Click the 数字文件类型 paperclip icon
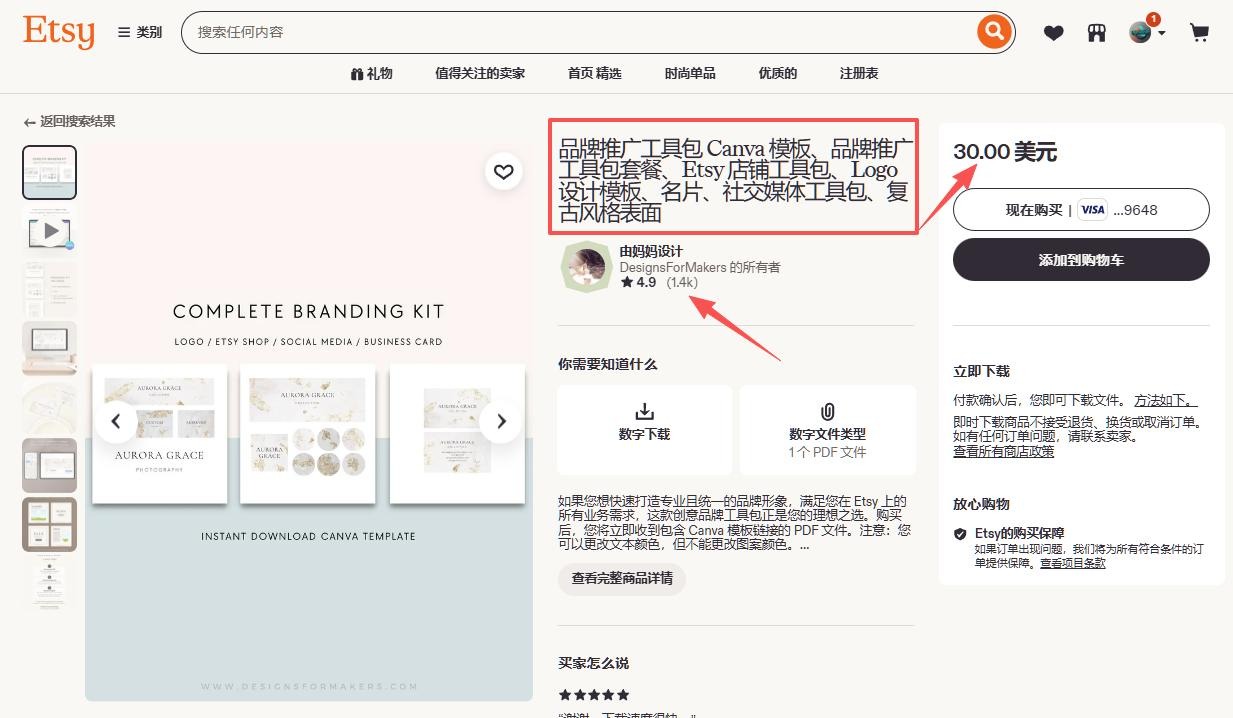This screenshot has height=718, width=1233. tap(827, 411)
